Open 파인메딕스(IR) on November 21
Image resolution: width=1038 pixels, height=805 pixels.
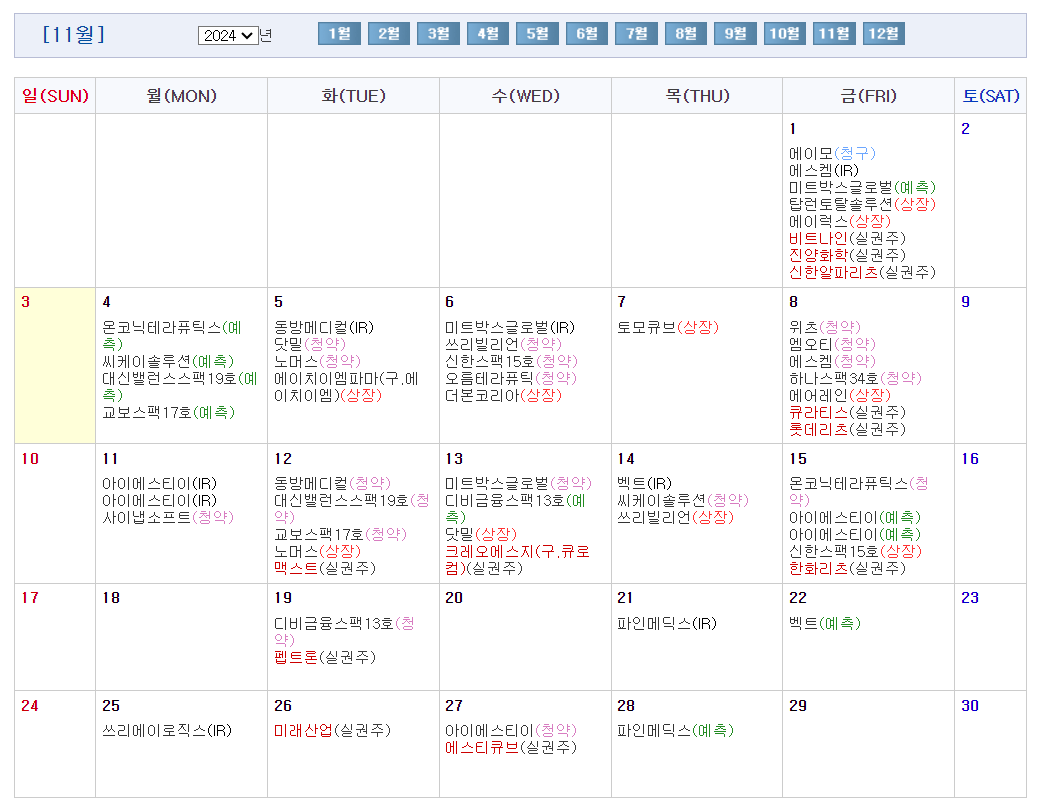coord(667,624)
